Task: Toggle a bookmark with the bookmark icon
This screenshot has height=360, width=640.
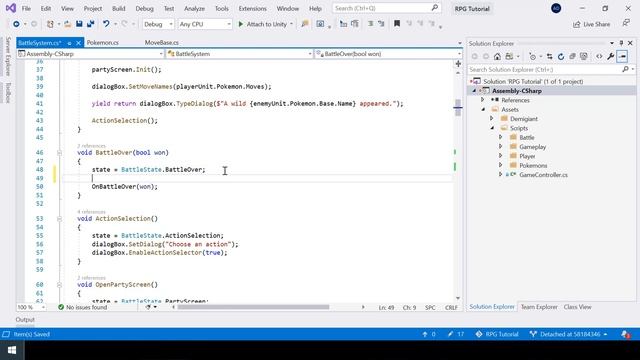Action: [396, 24]
